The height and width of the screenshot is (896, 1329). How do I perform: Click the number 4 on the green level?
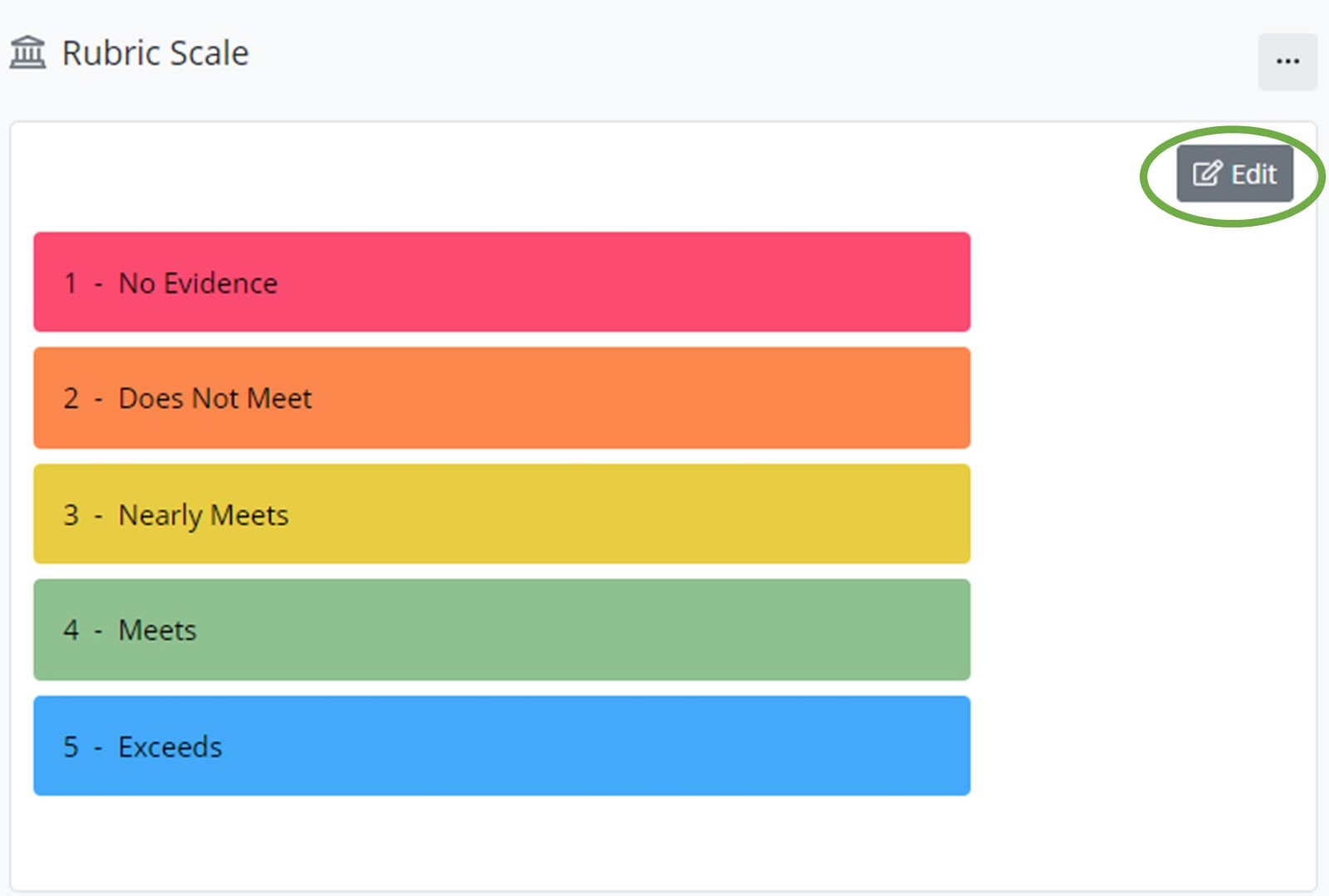71,630
